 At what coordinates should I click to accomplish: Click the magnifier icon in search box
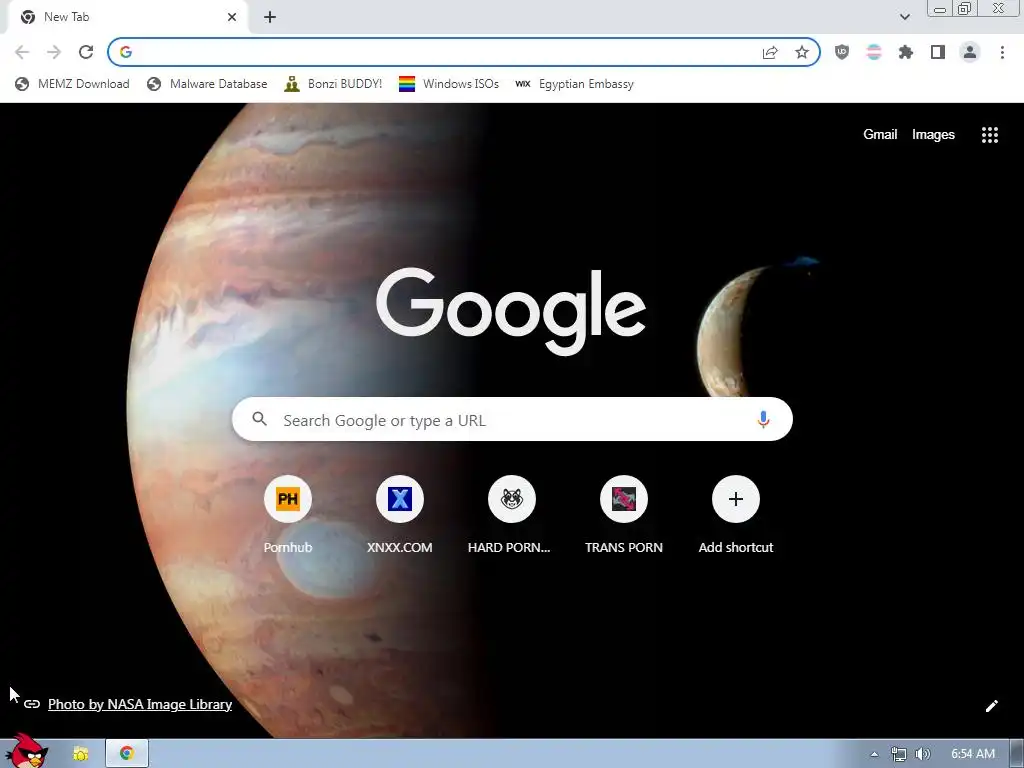pos(259,419)
